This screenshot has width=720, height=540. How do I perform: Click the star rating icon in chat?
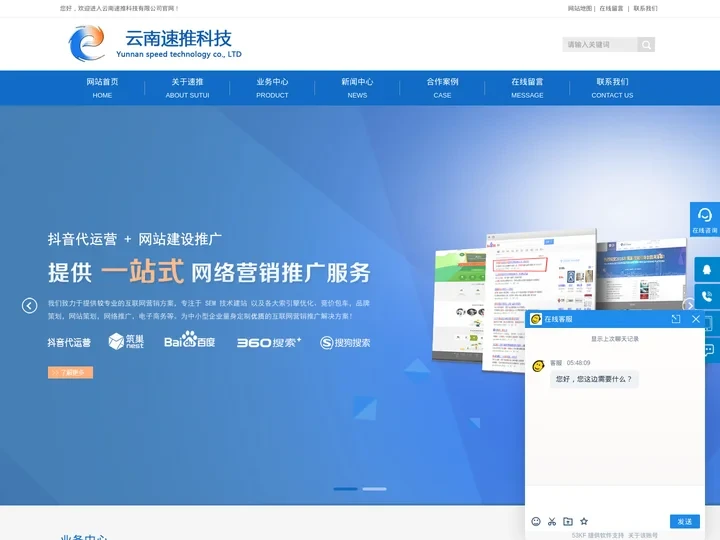(584, 521)
